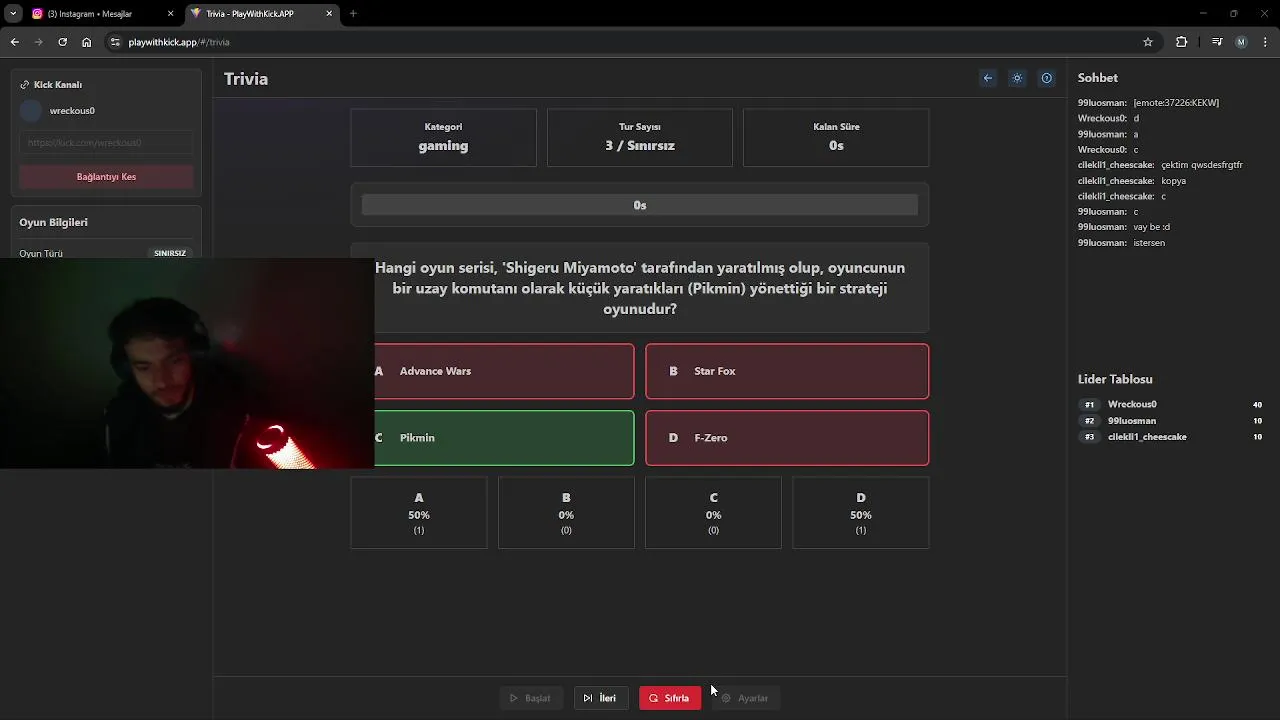Open Ayarlar settings button
The image size is (1280, 720).
745,698
